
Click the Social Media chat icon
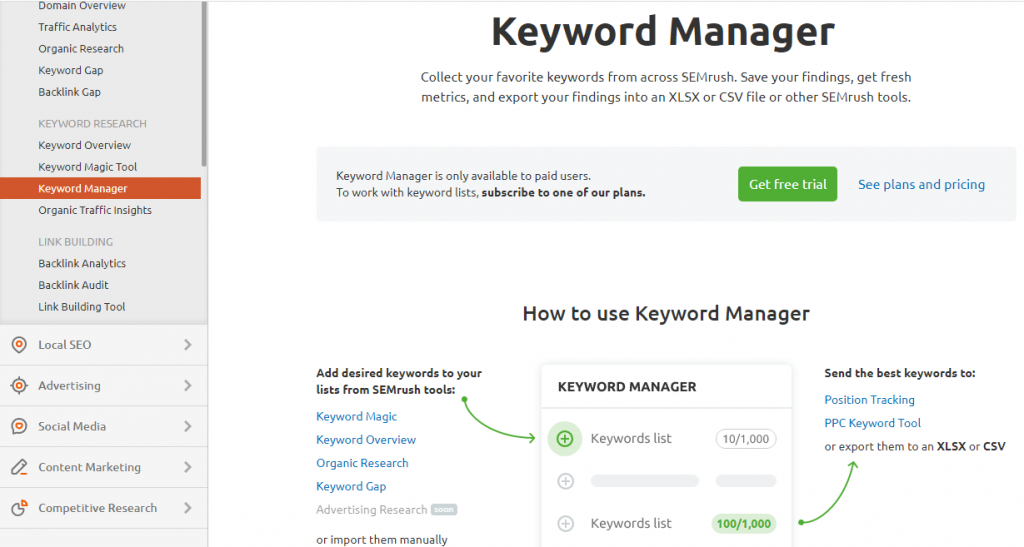pyautogui.click(x=19, y=426)
